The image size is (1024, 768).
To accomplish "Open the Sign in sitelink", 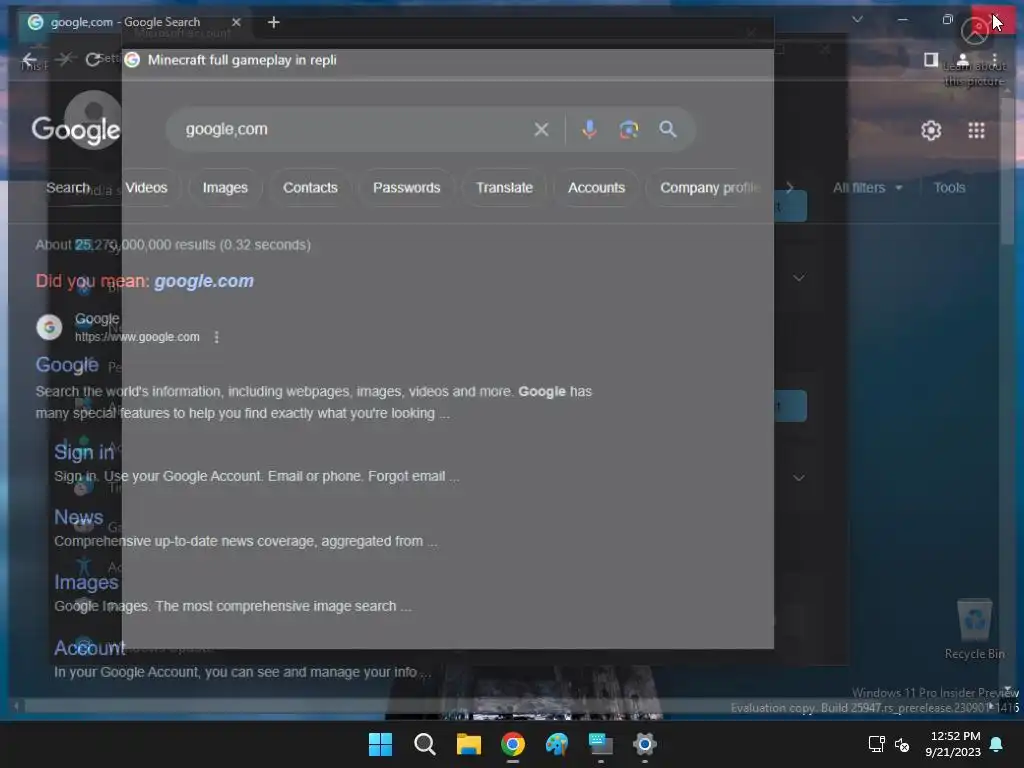I will click(x=84, y=452).
